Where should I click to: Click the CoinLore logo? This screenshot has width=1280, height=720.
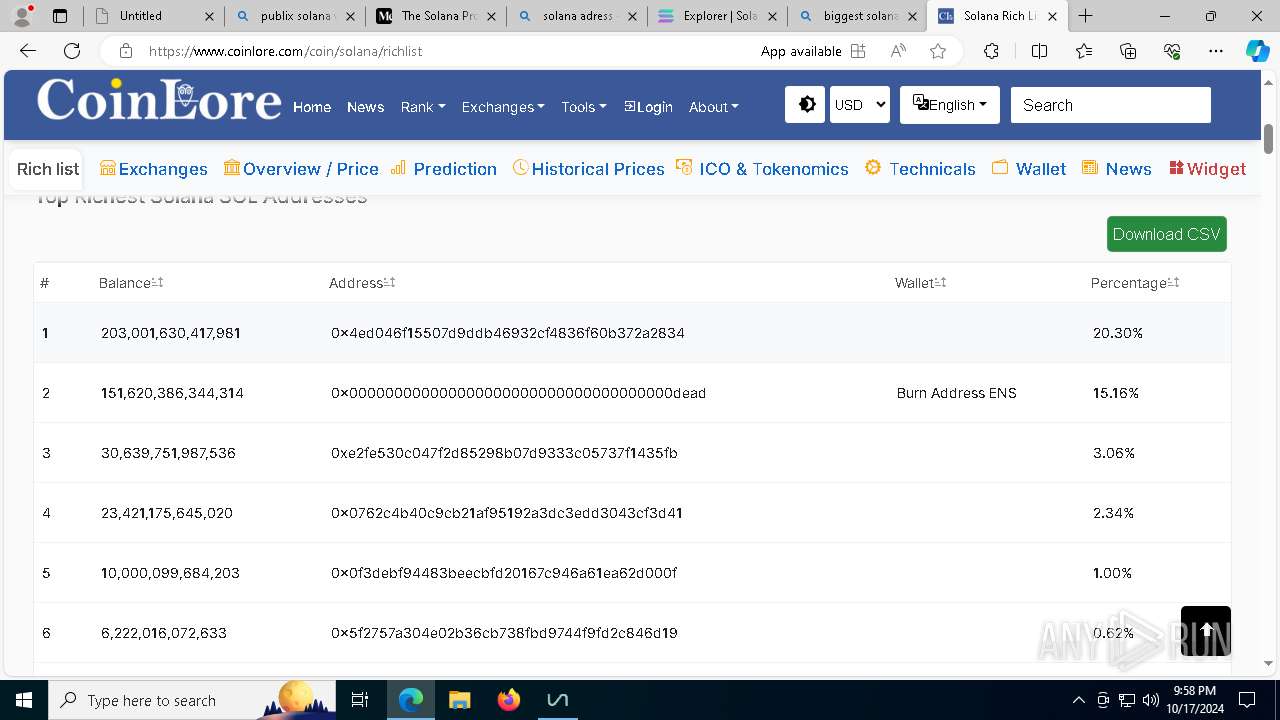(159, 99)
